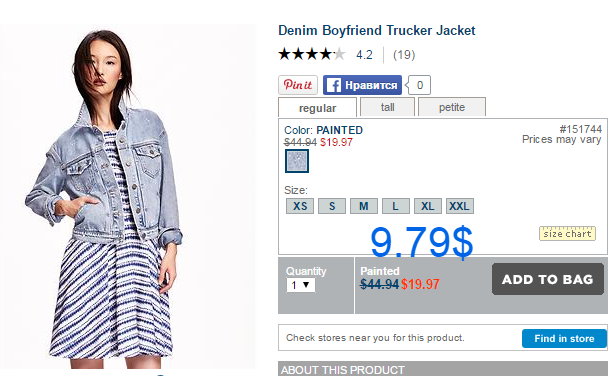The image size is (608, 376).
Task: Click the Facebook Нравится like button
Action: (362, 85)
